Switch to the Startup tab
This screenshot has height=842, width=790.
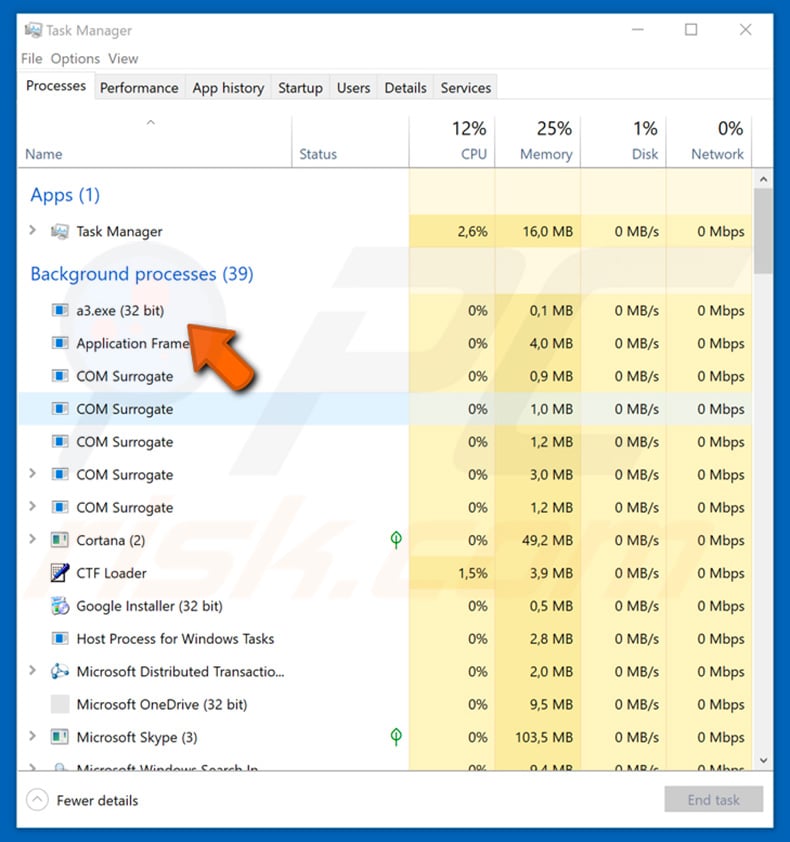300,88
